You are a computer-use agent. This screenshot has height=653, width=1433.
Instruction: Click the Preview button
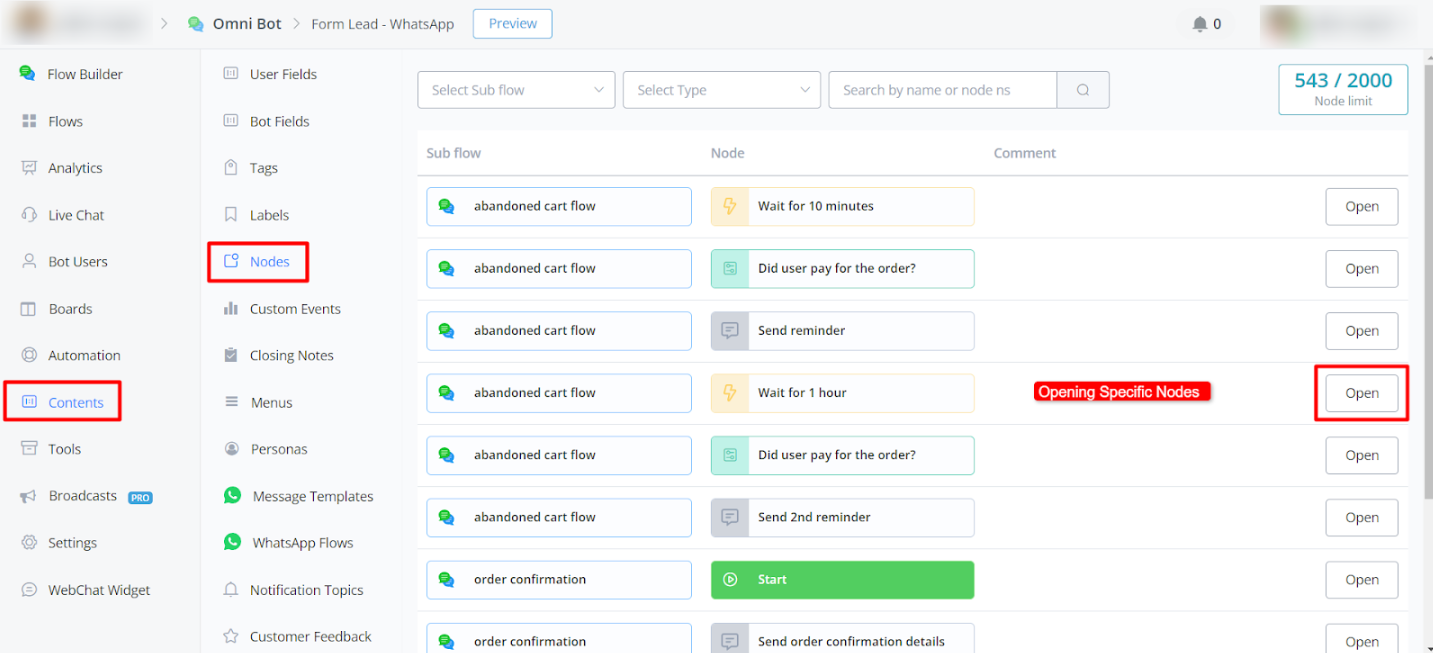point(512,24)
